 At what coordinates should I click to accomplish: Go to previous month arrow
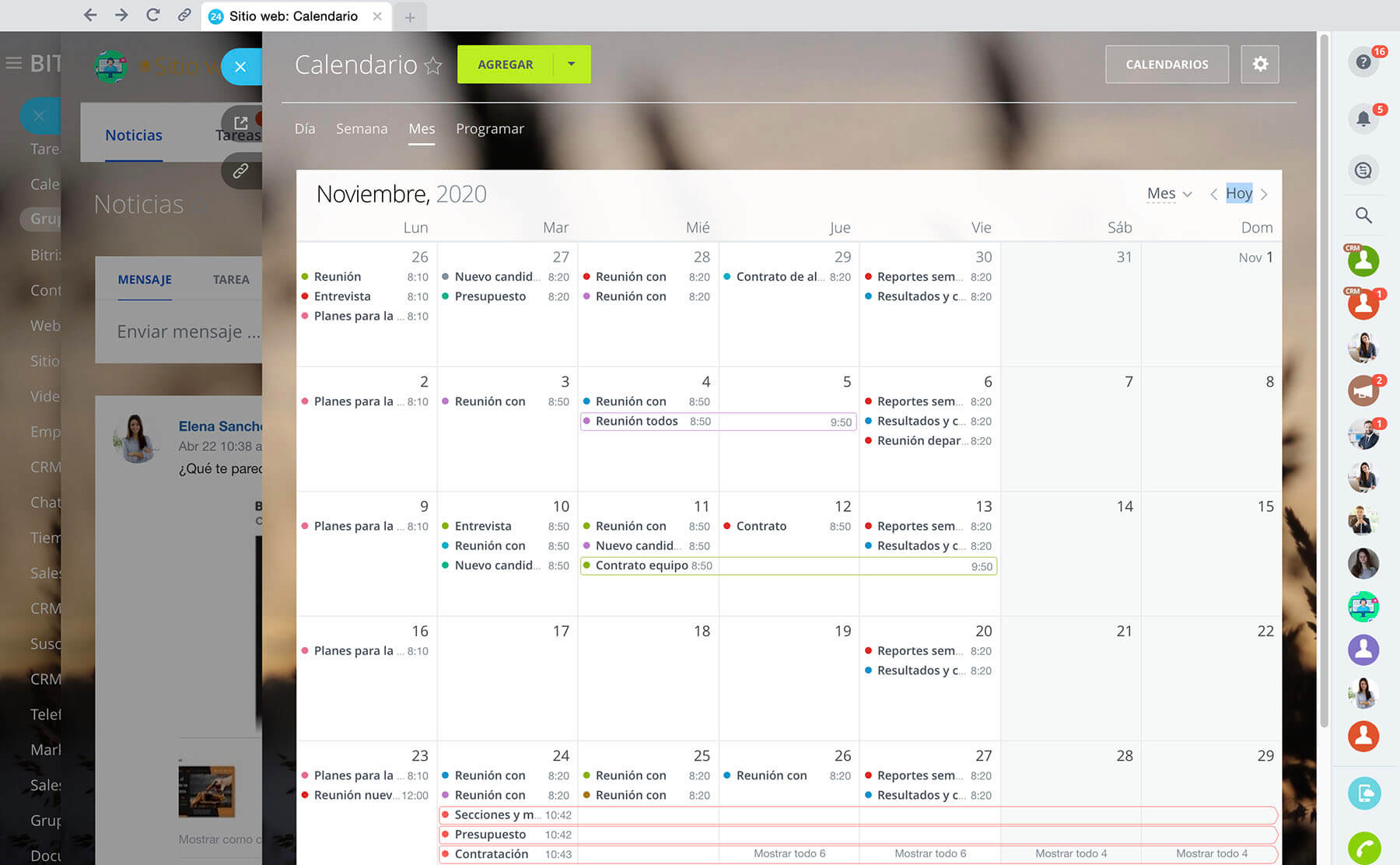pyautogui.click(x=1213, y=194)
